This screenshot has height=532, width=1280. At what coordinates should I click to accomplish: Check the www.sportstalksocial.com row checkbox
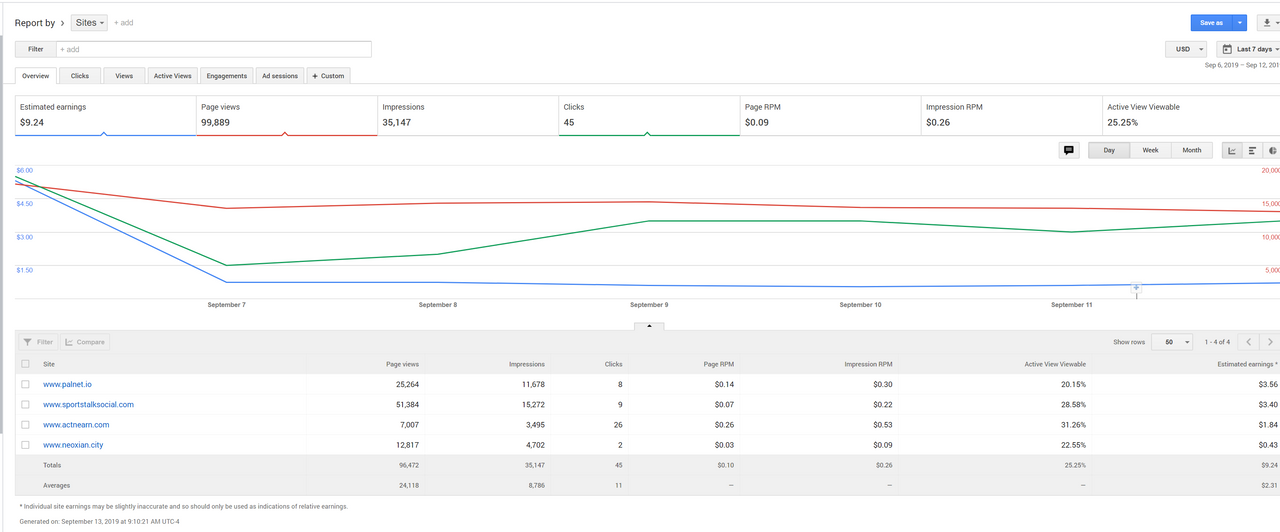pos(25,405)
